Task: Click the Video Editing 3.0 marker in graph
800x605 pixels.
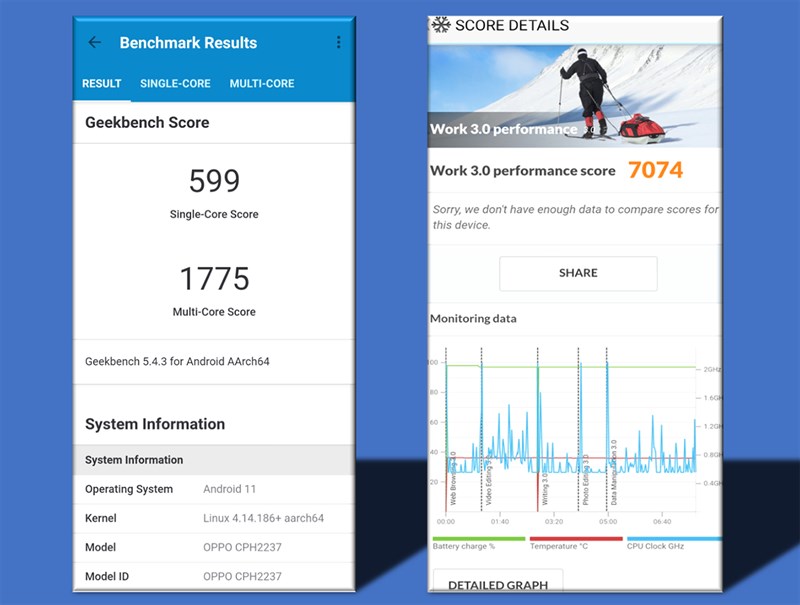Action: coord(488,480)
